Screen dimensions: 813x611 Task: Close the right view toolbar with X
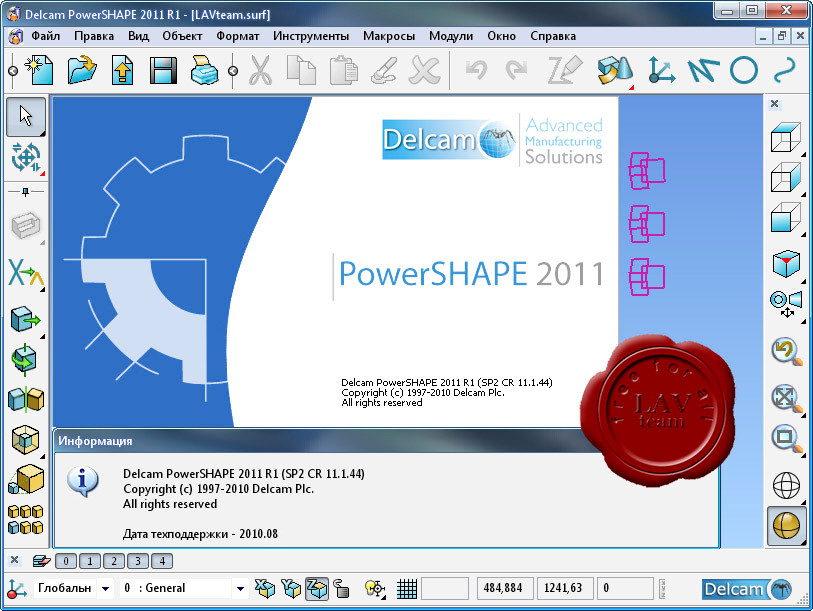pyautogui.click(x=775, y=104)
